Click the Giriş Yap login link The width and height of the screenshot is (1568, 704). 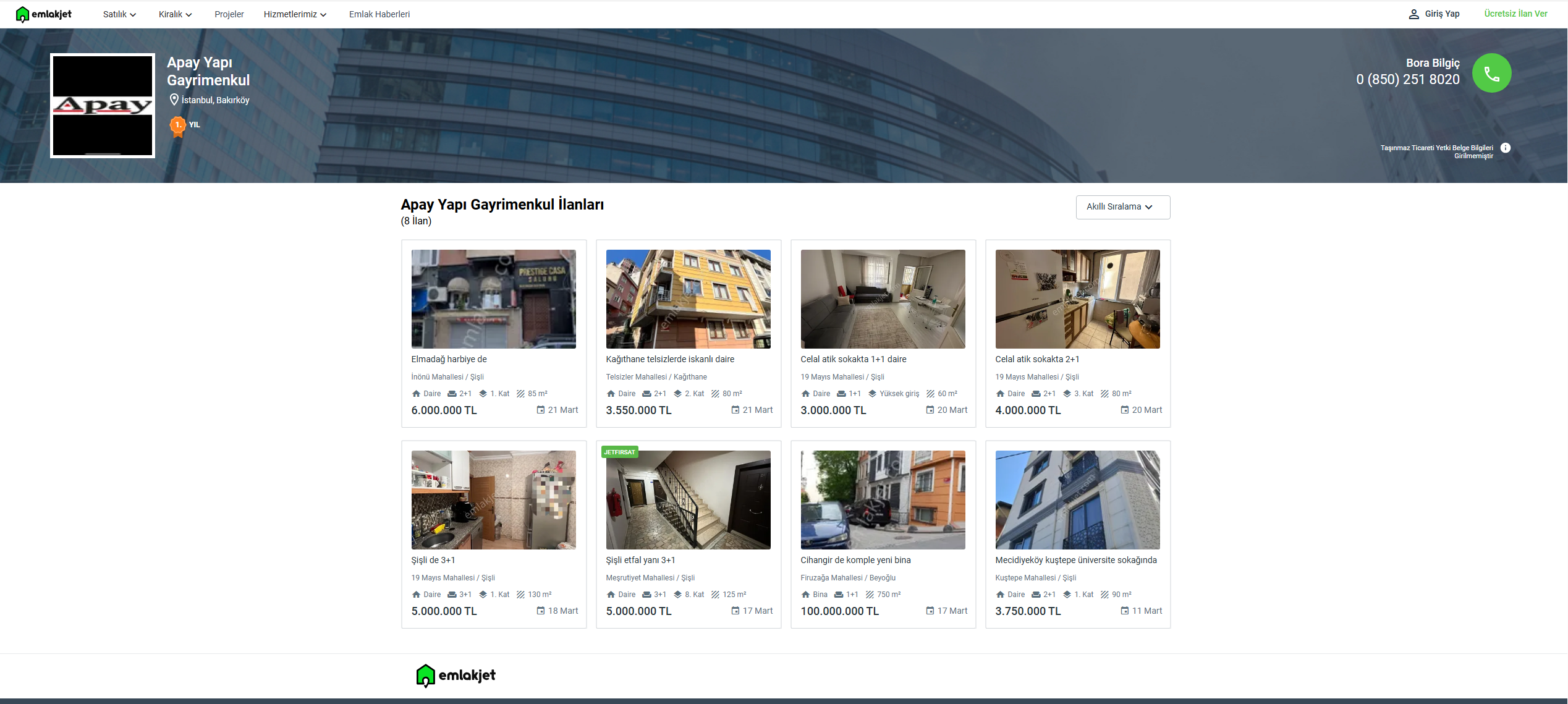tap(1442, 14)
